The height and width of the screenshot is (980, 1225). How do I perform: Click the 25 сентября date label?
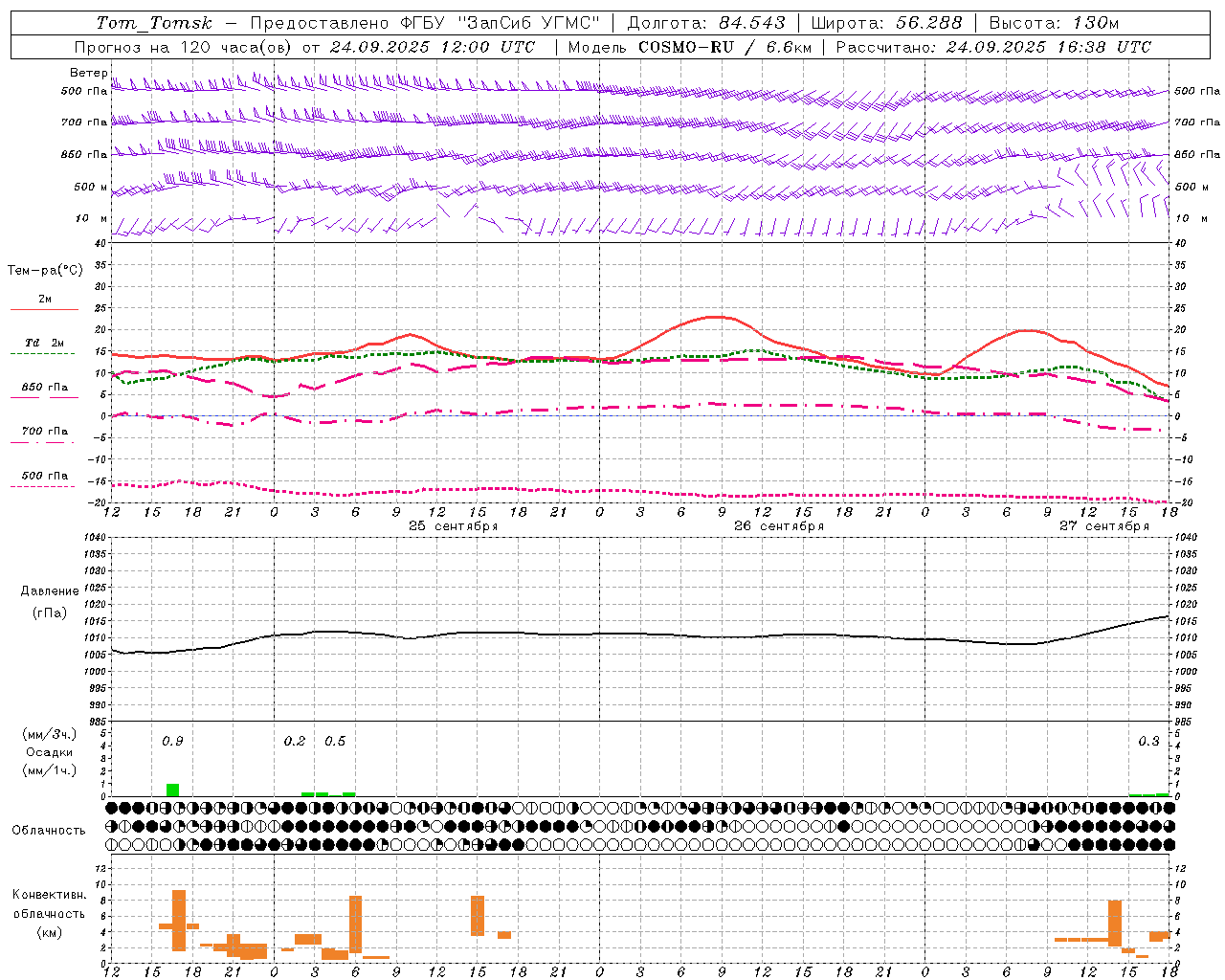(x=453, y=526)
